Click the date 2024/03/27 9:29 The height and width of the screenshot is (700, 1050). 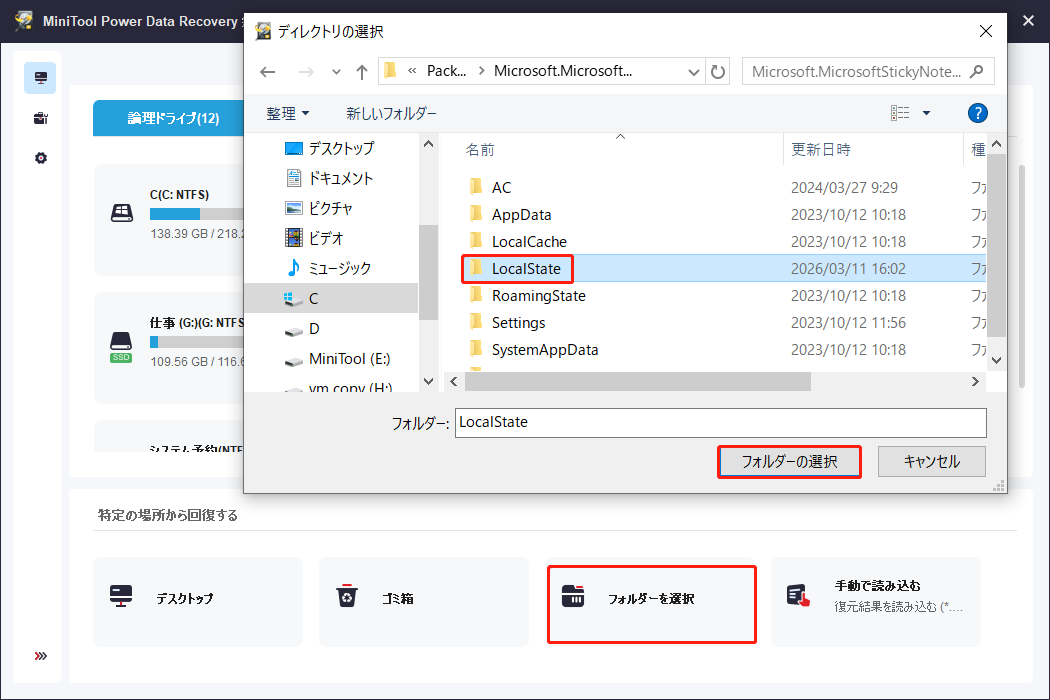[844, 188]
